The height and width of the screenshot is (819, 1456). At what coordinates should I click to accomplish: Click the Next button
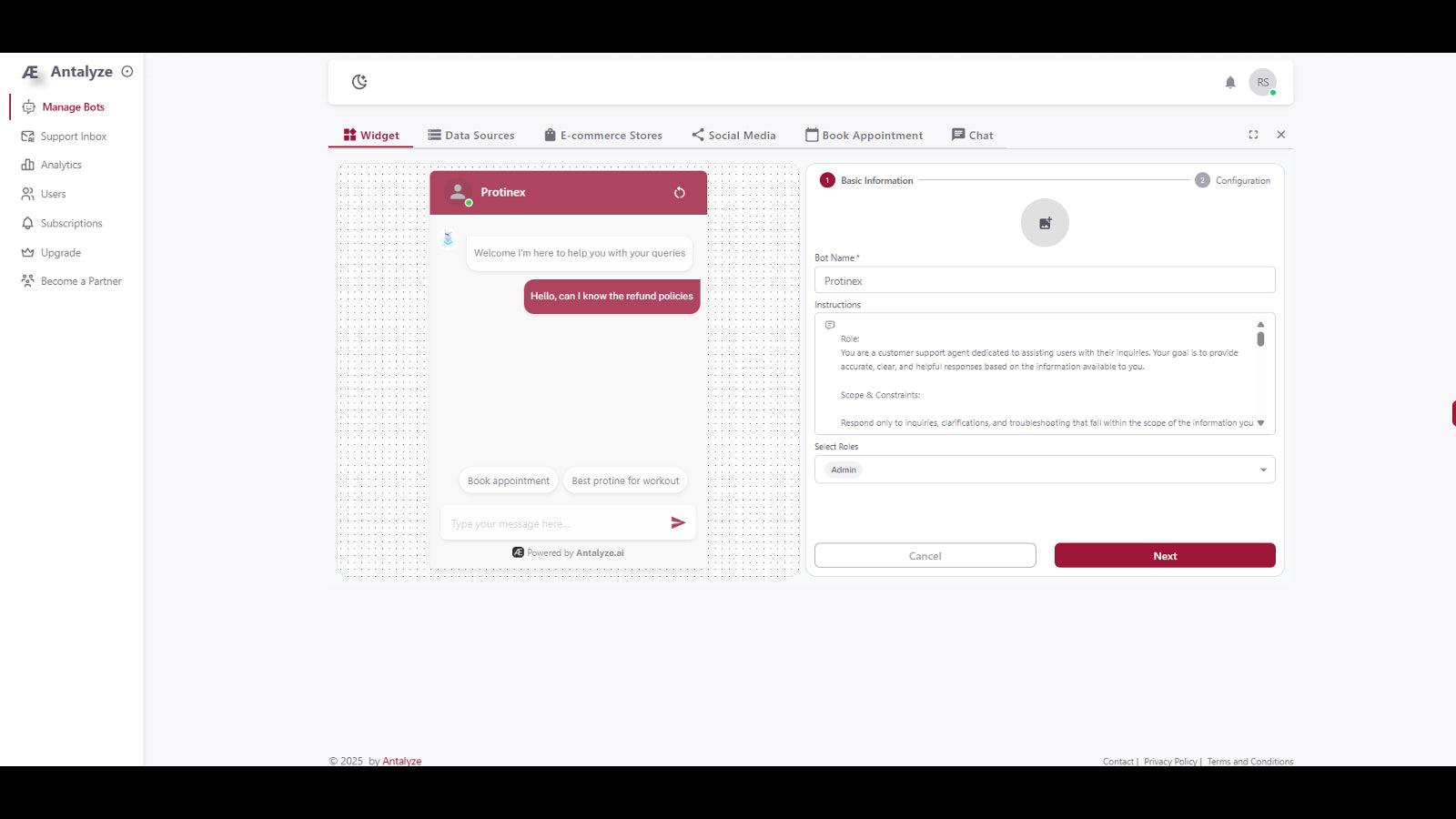[1165, 555]
